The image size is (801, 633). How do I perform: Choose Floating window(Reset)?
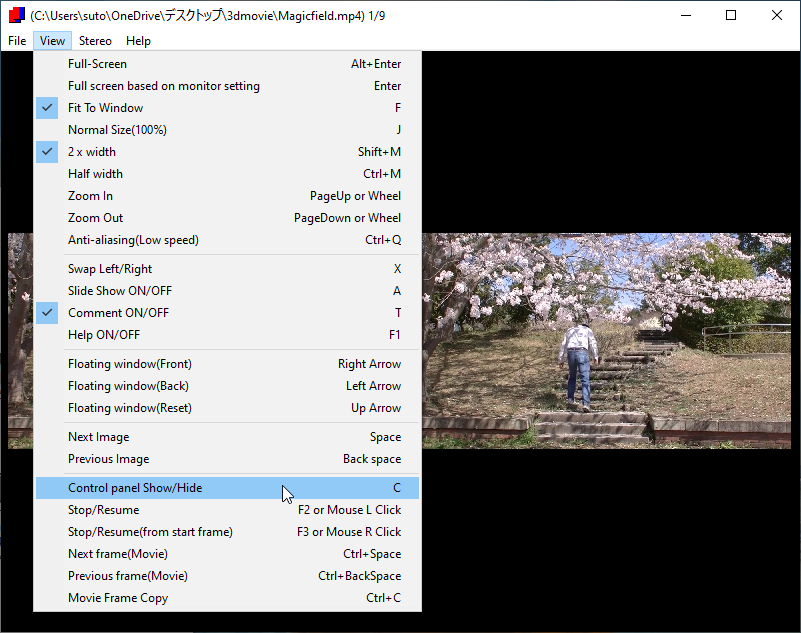[227, 408]
